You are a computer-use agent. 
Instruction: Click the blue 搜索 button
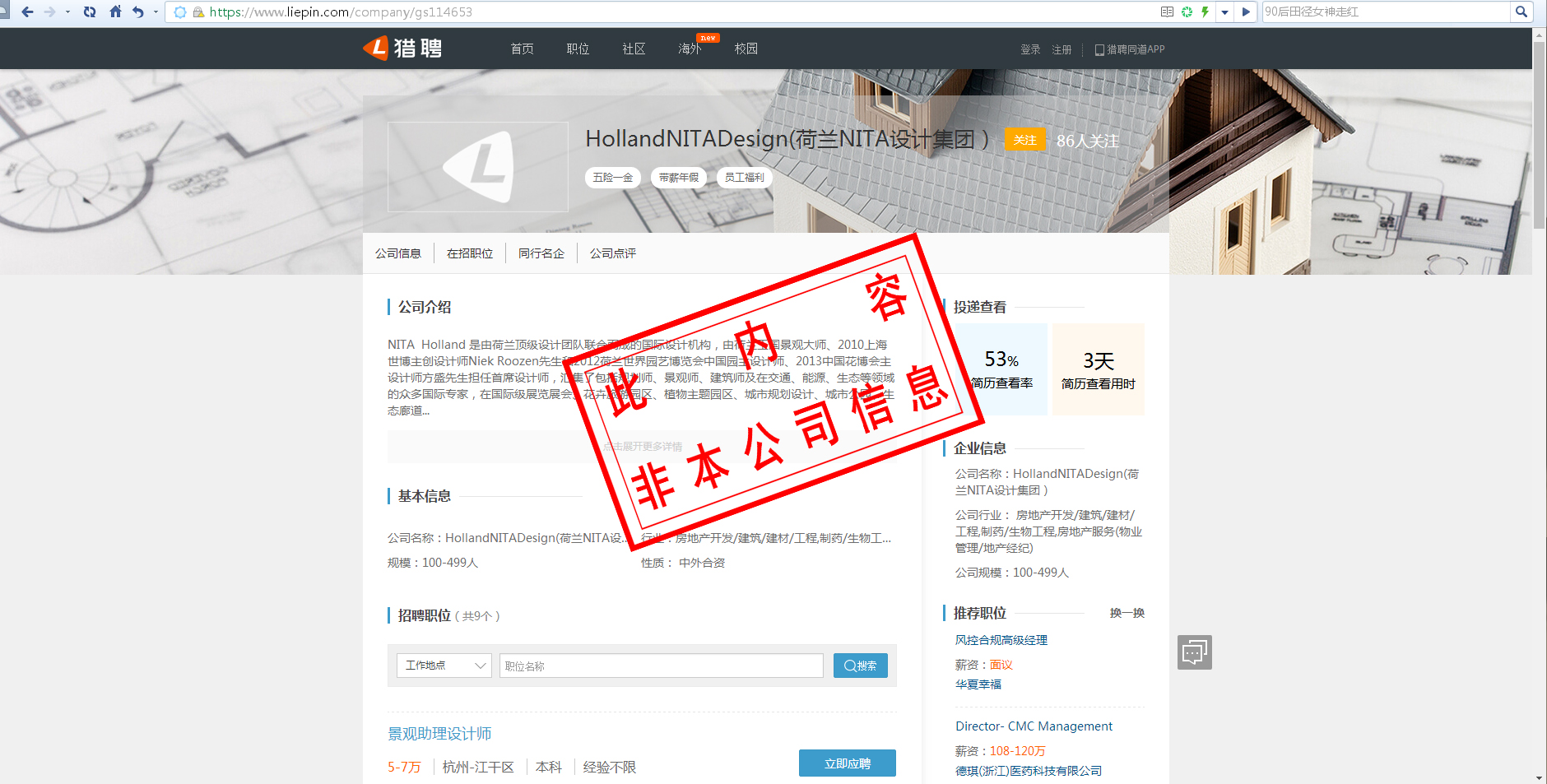click(x=861, y=666)
